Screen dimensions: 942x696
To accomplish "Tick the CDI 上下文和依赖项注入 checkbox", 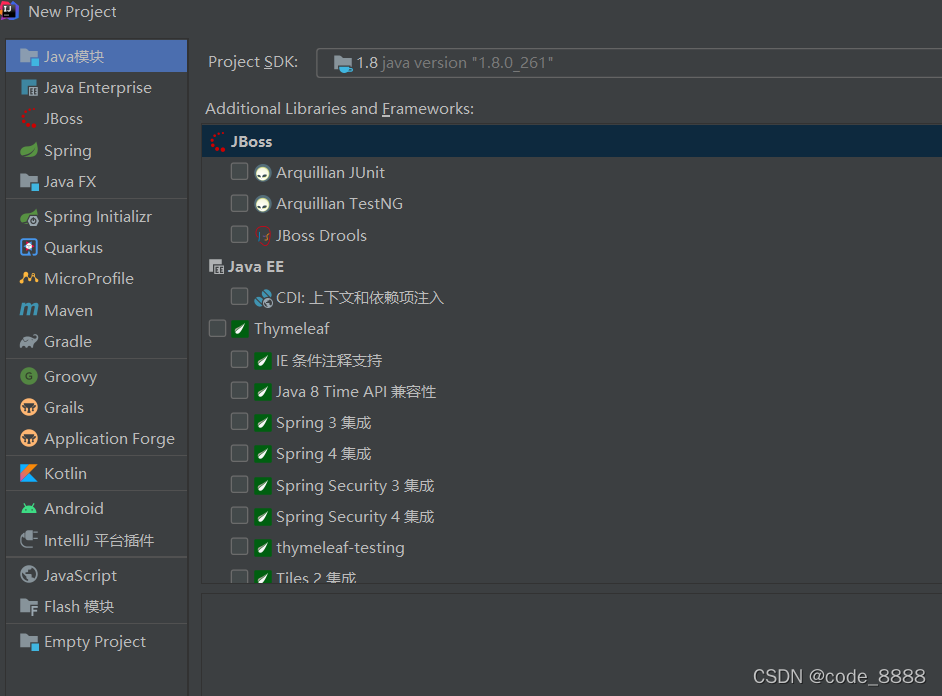I will click(239, 297).
